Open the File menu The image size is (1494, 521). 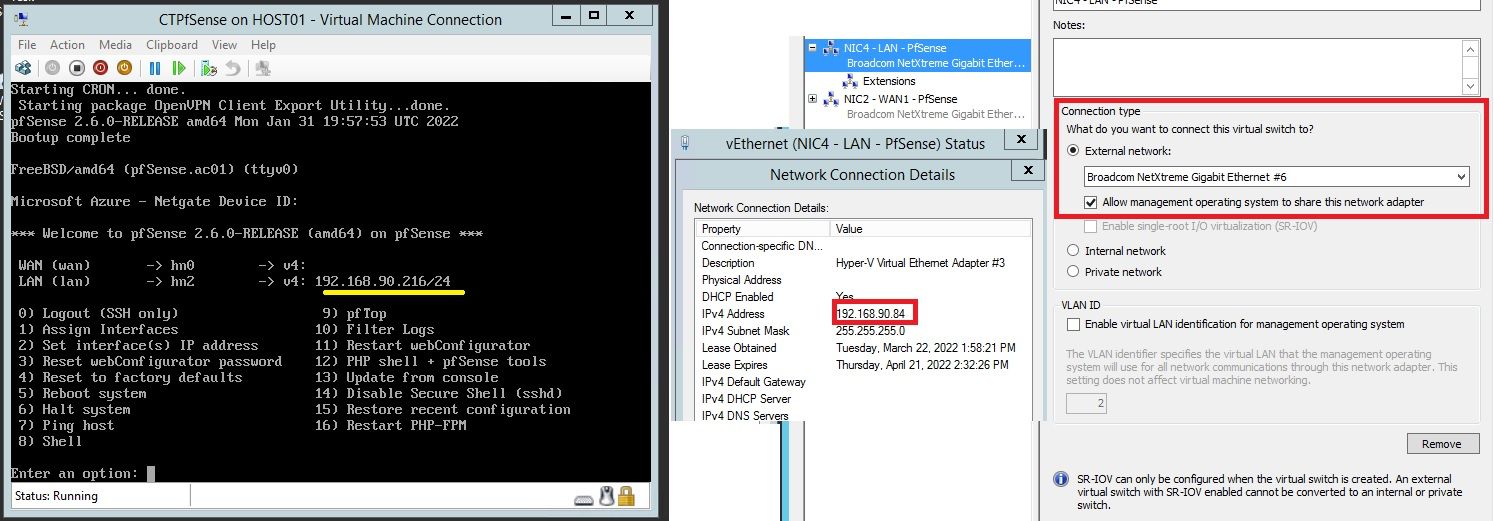tap(27, 45)
